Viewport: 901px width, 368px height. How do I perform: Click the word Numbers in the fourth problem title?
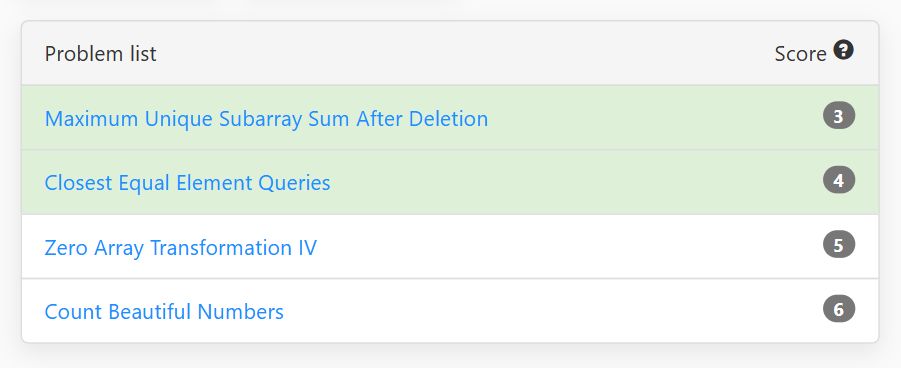[240, 312]
